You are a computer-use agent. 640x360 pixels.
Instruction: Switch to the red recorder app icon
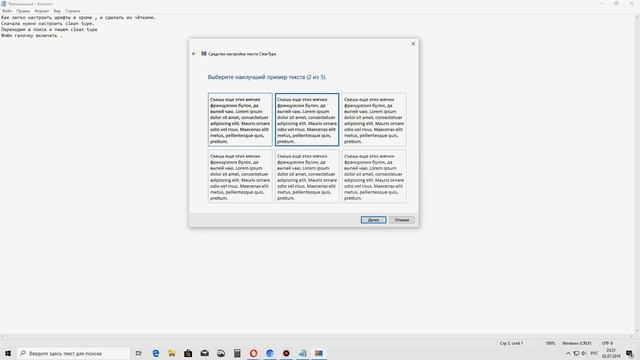[286, 353]
